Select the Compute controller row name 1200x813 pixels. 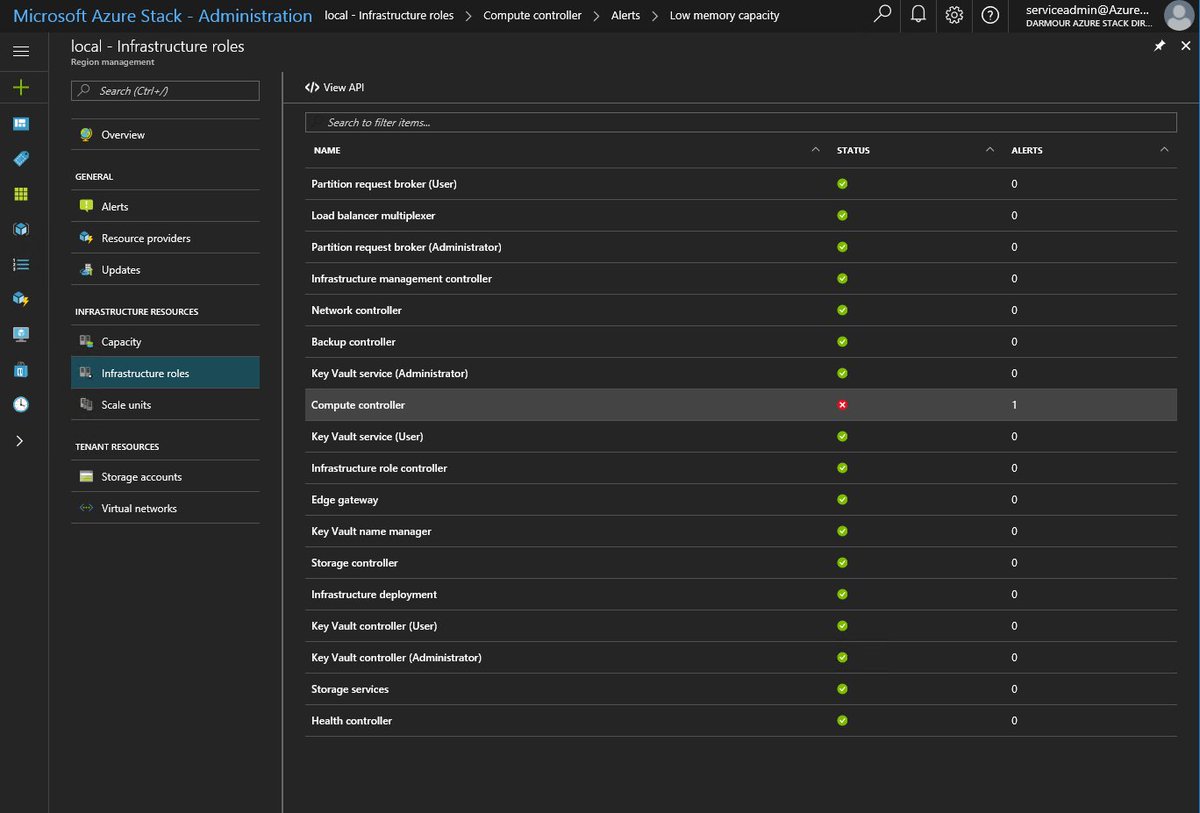point(358,405)
